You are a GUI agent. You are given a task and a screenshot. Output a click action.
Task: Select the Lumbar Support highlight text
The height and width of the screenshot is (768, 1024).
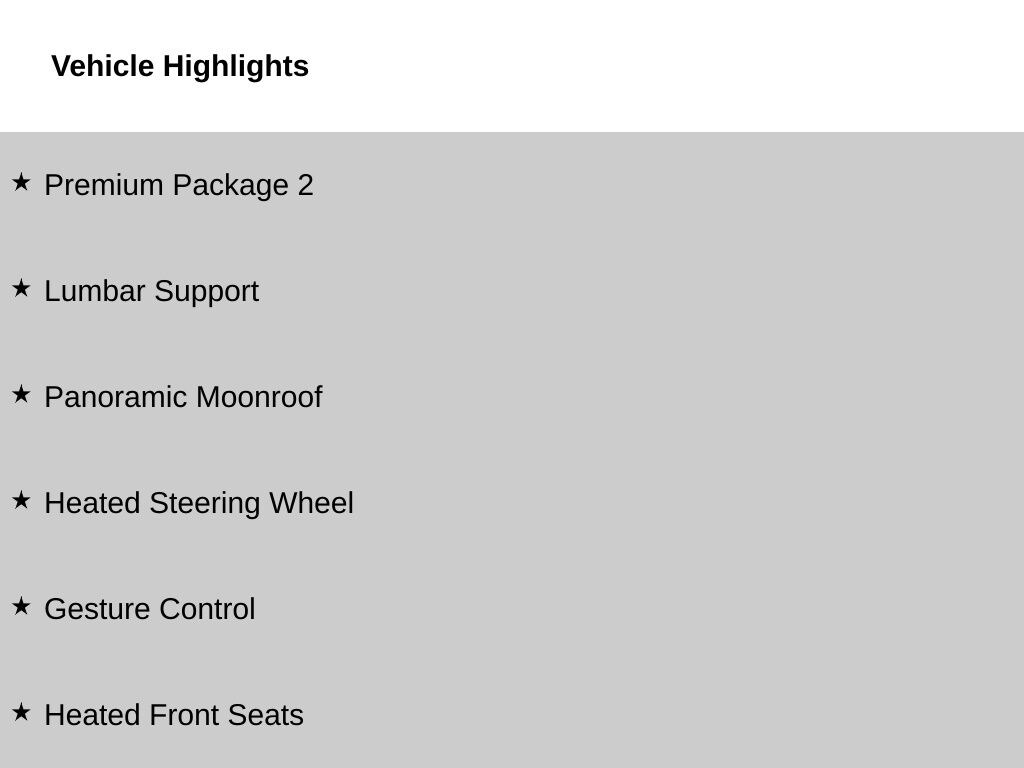152,291
